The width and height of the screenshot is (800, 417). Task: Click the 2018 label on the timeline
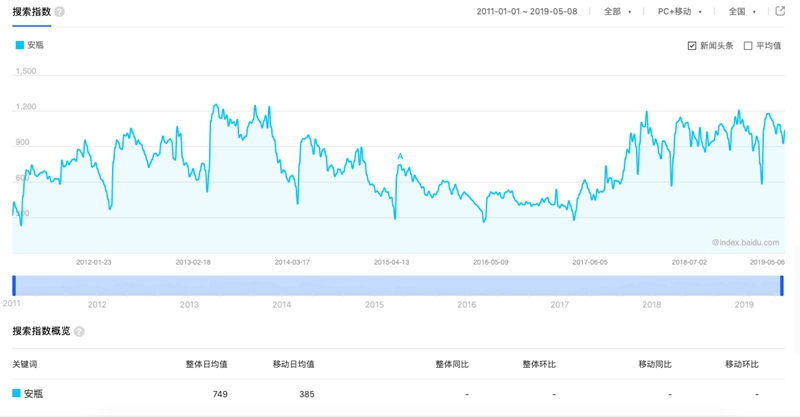tap(652, 305)
